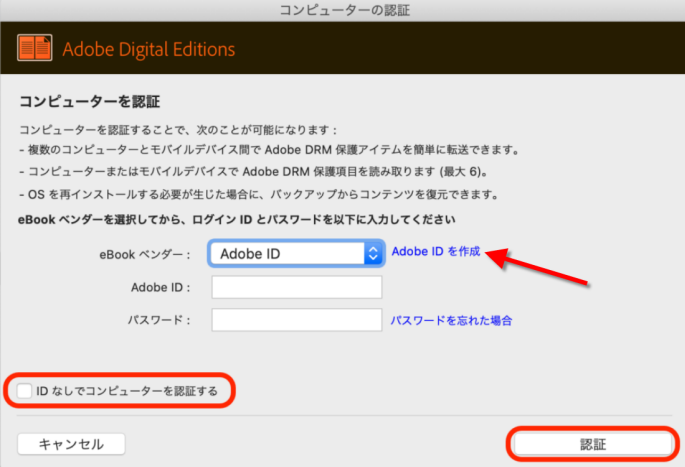Image resolution: width=685 pixels, height=467 pixels.
Task: Click the 認証 button
Action: coord(593,445)
